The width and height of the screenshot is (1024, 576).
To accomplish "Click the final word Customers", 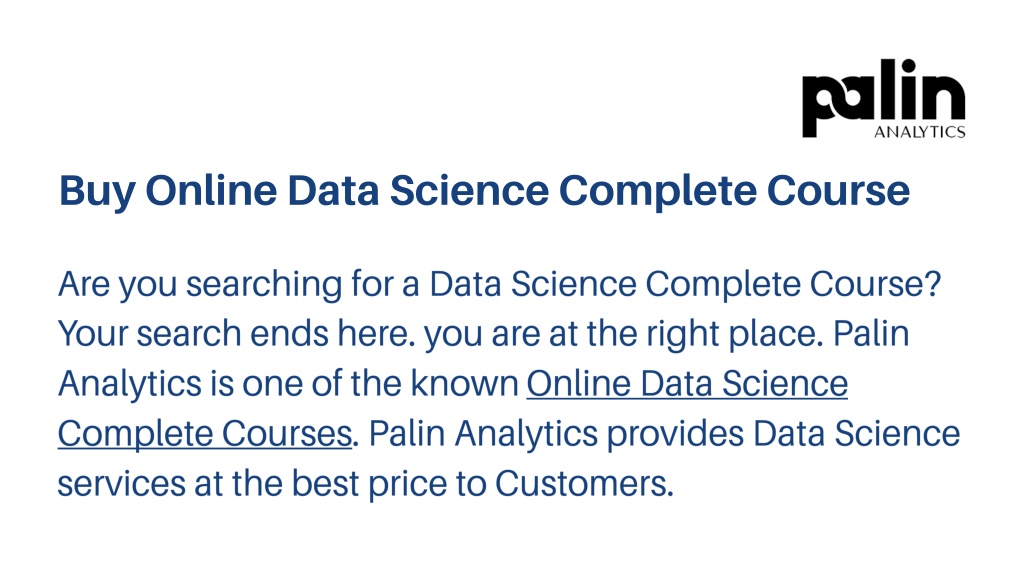I will tap(583, 484).
